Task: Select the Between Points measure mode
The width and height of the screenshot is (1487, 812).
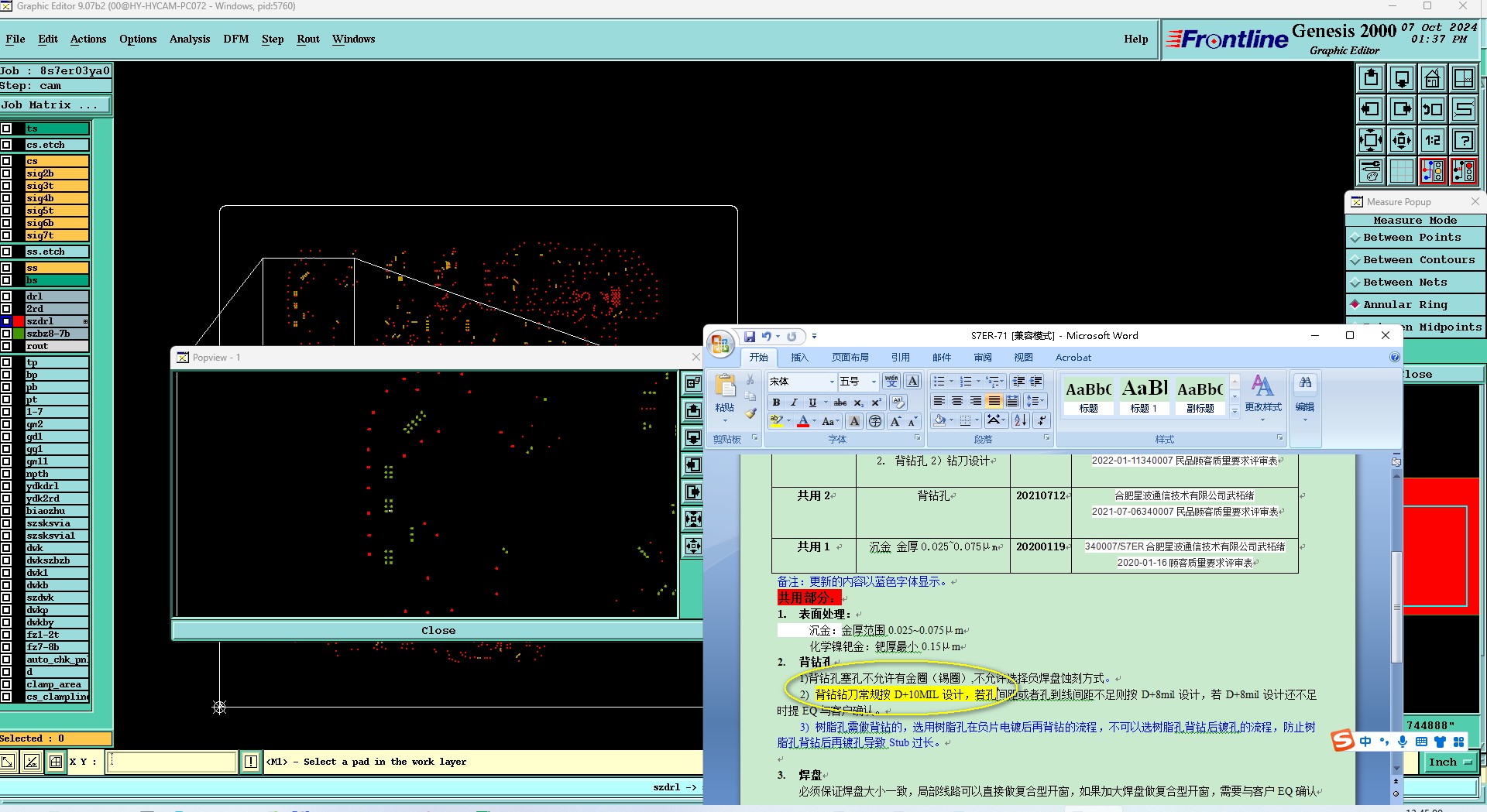Action: pos(1411,238)
